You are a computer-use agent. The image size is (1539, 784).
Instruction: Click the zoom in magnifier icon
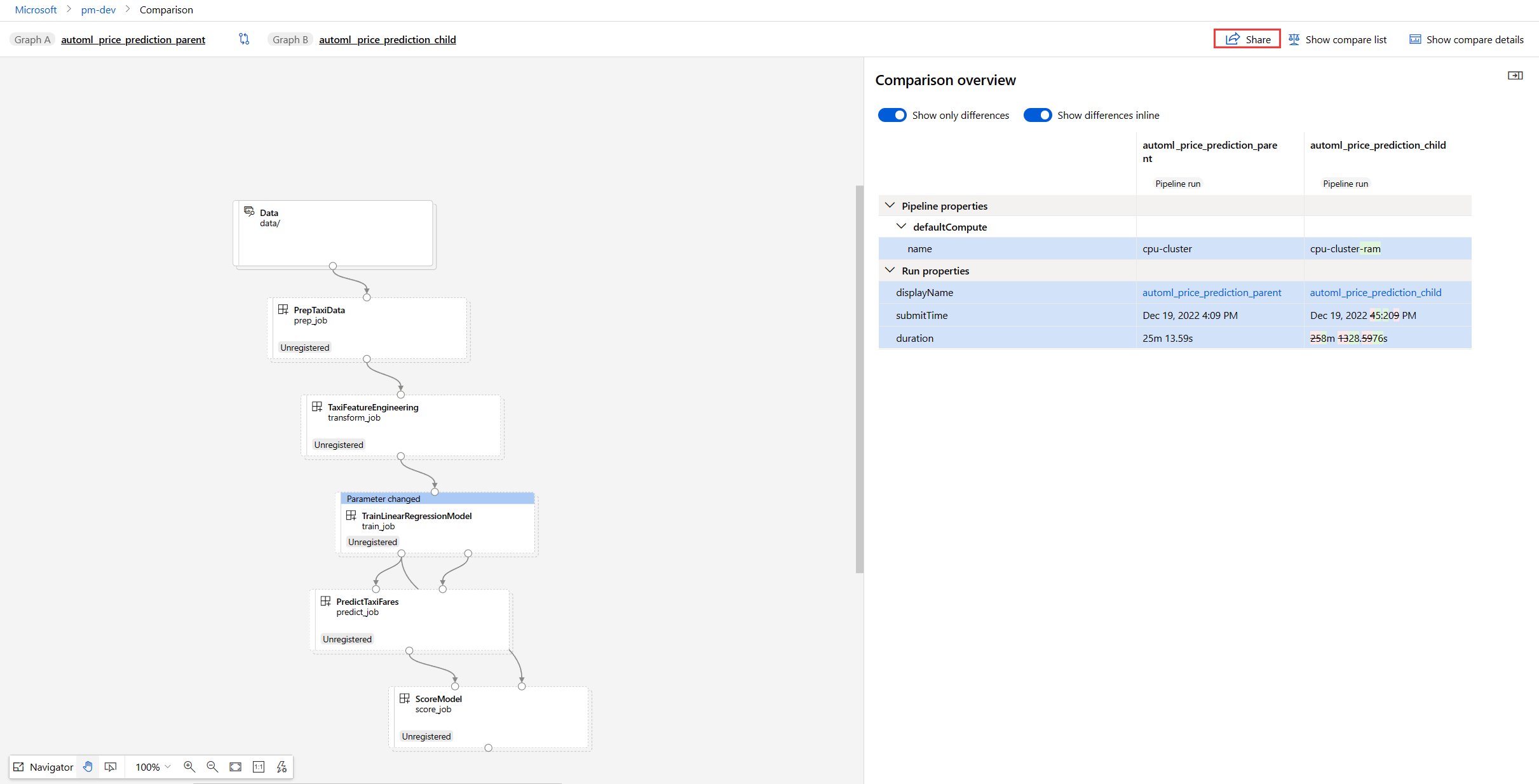(189, 767)
